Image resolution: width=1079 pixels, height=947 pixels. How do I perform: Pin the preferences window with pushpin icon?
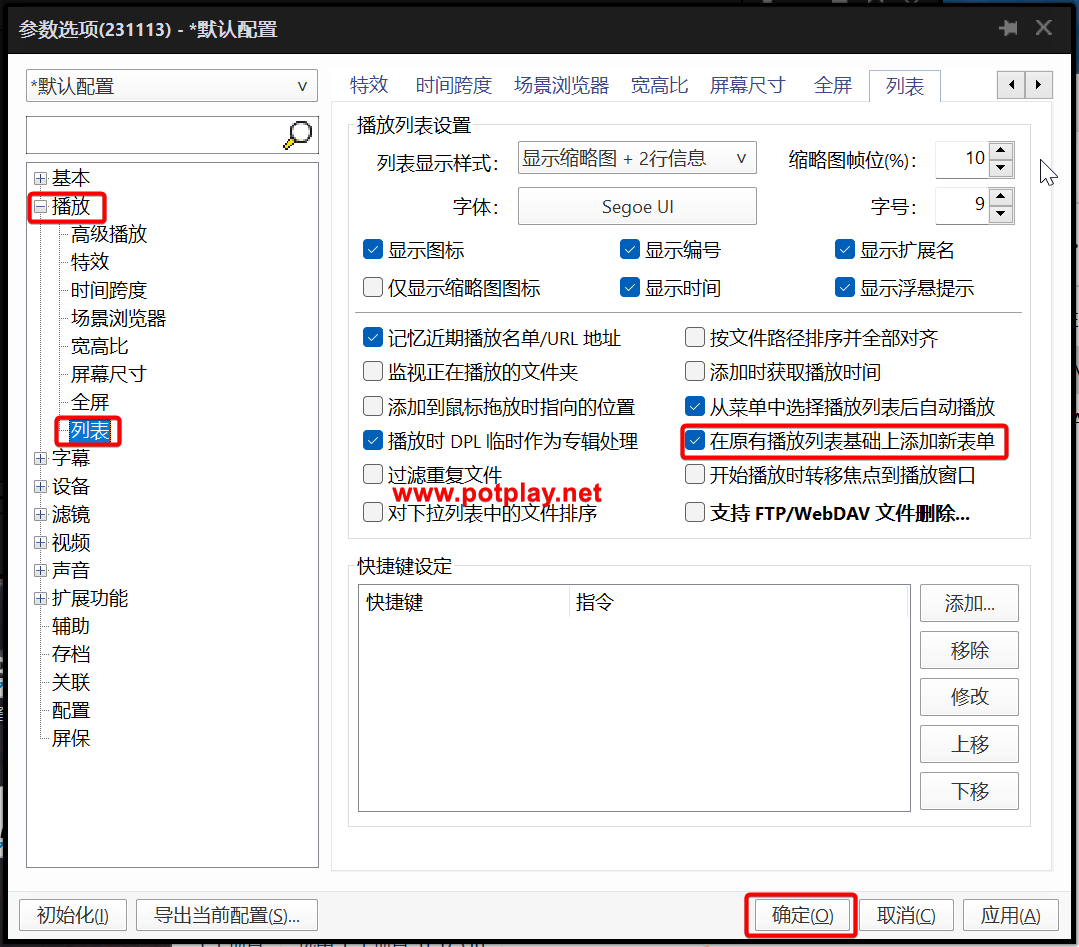[x=1008, y=28]
